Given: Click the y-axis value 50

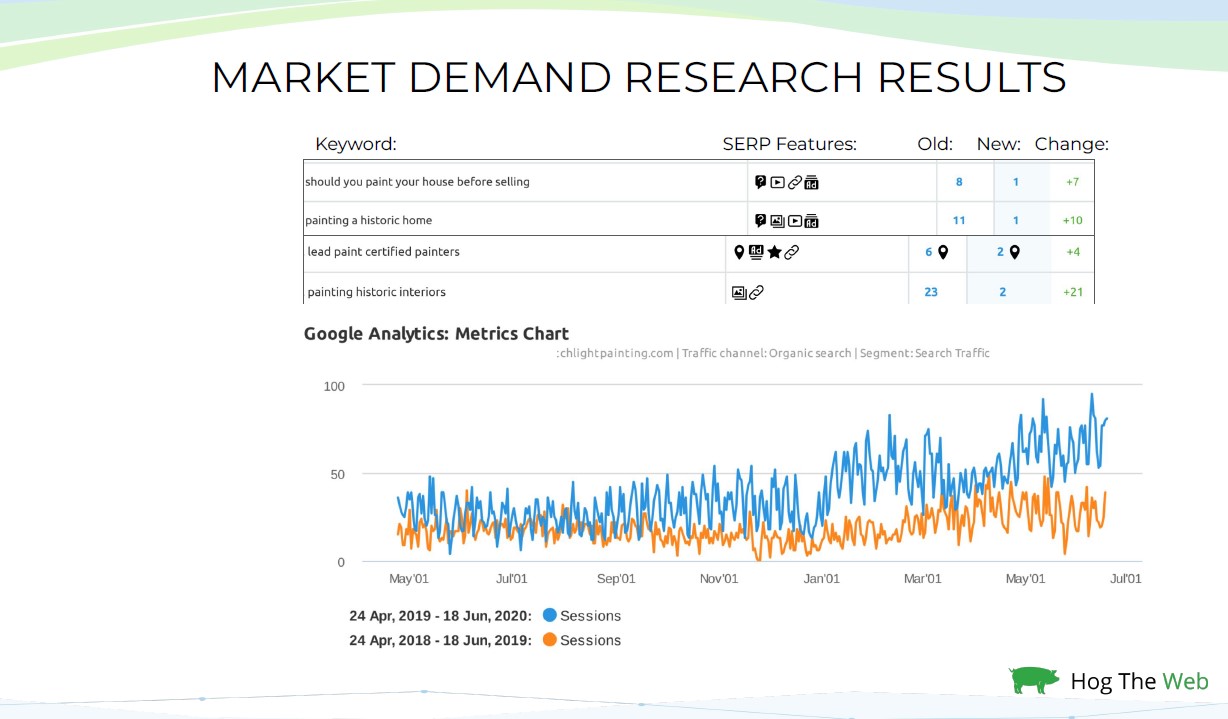Looking at the screenshot, I should point(337,474).
